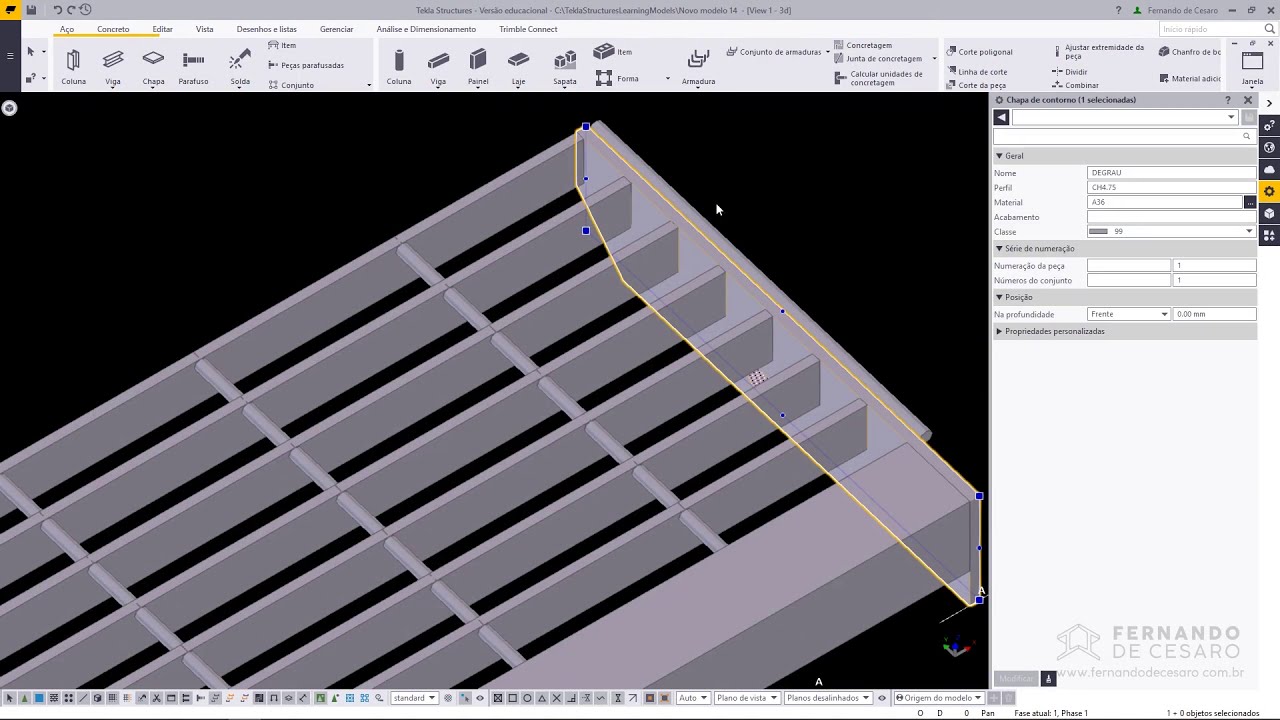
Task: Toggle the eye visibility icon beside Planos desalinhados
Action: [882, 698]
